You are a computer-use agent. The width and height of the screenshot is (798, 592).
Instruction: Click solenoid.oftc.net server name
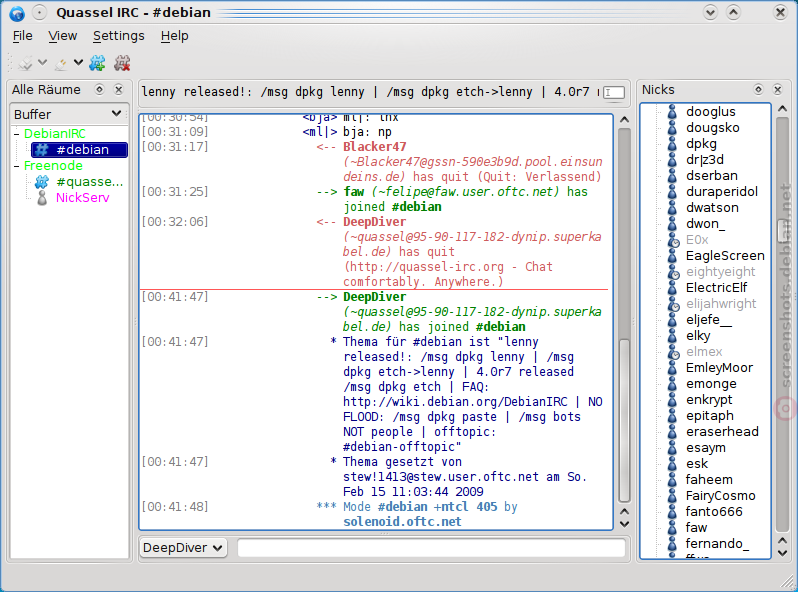click(402, 522)
